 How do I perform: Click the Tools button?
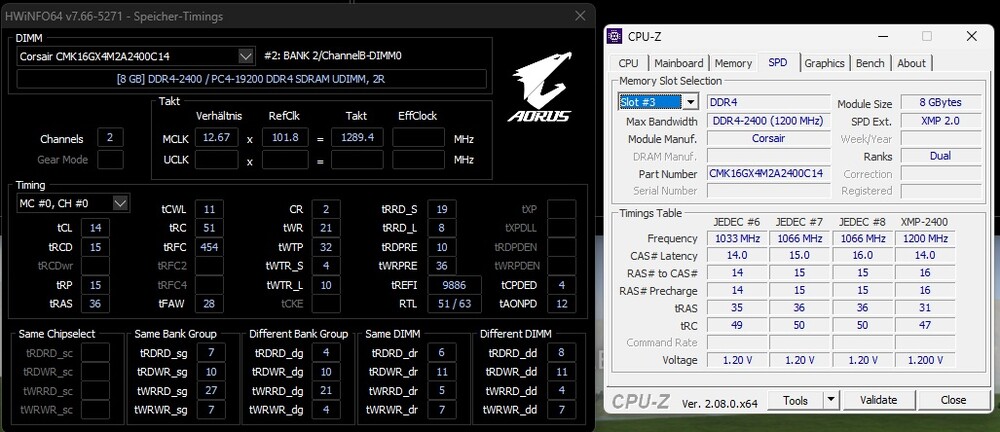795,400
